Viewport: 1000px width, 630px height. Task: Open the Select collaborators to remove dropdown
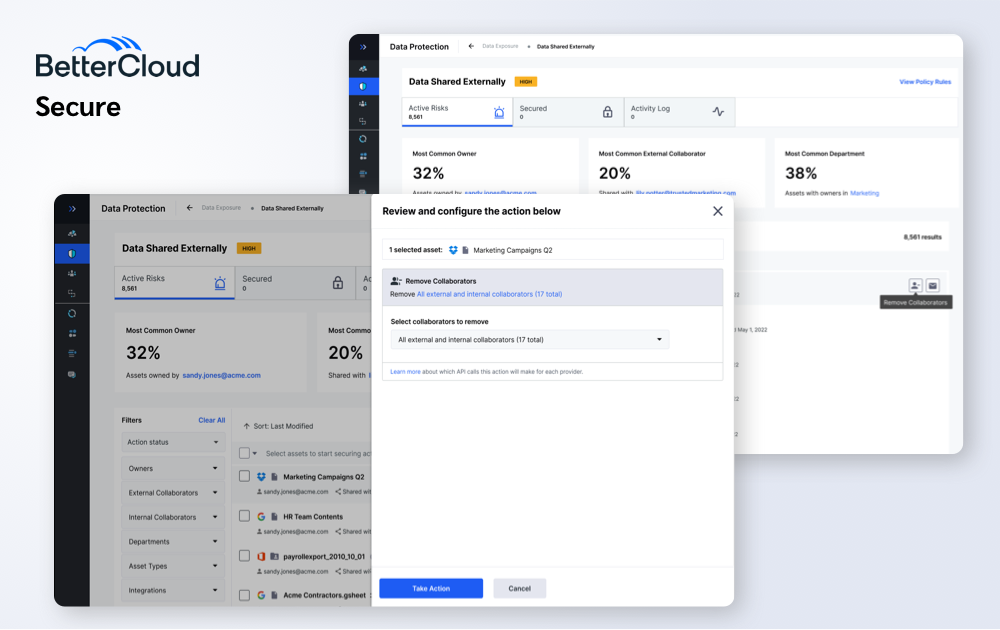(x=530, y=340)
